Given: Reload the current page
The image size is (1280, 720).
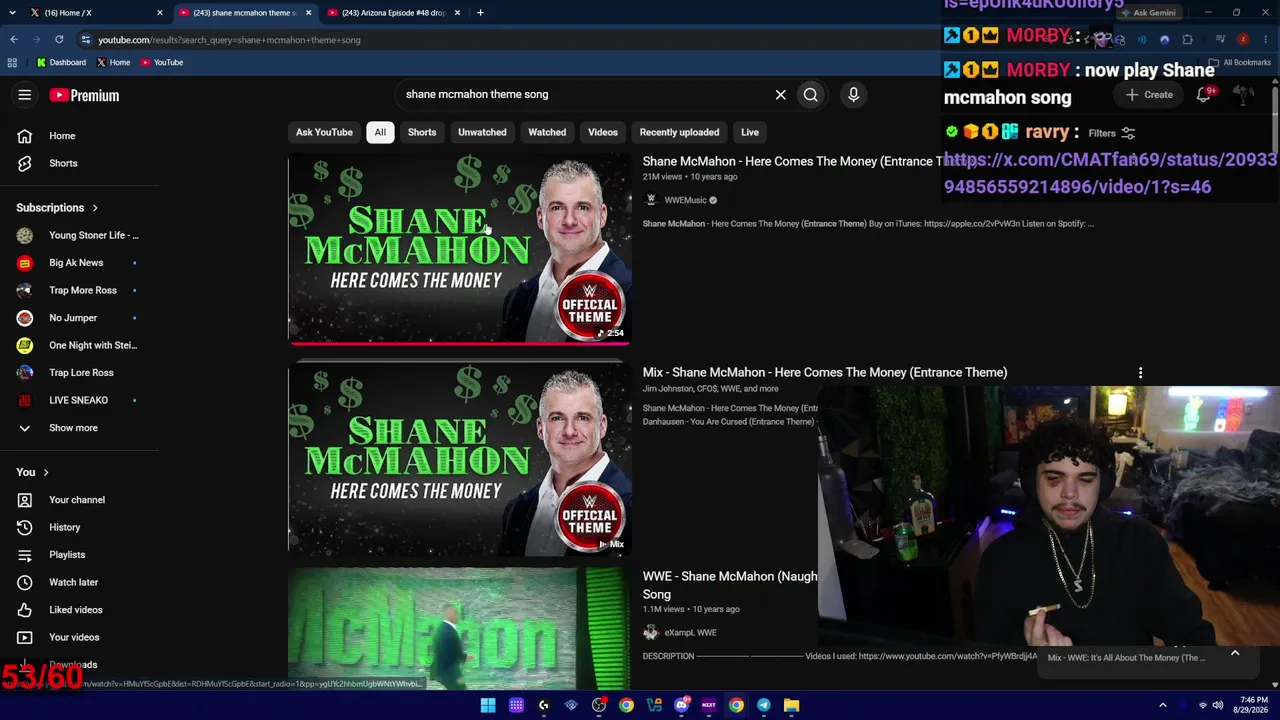Looking at the screenshot, I should coord(59,40).
